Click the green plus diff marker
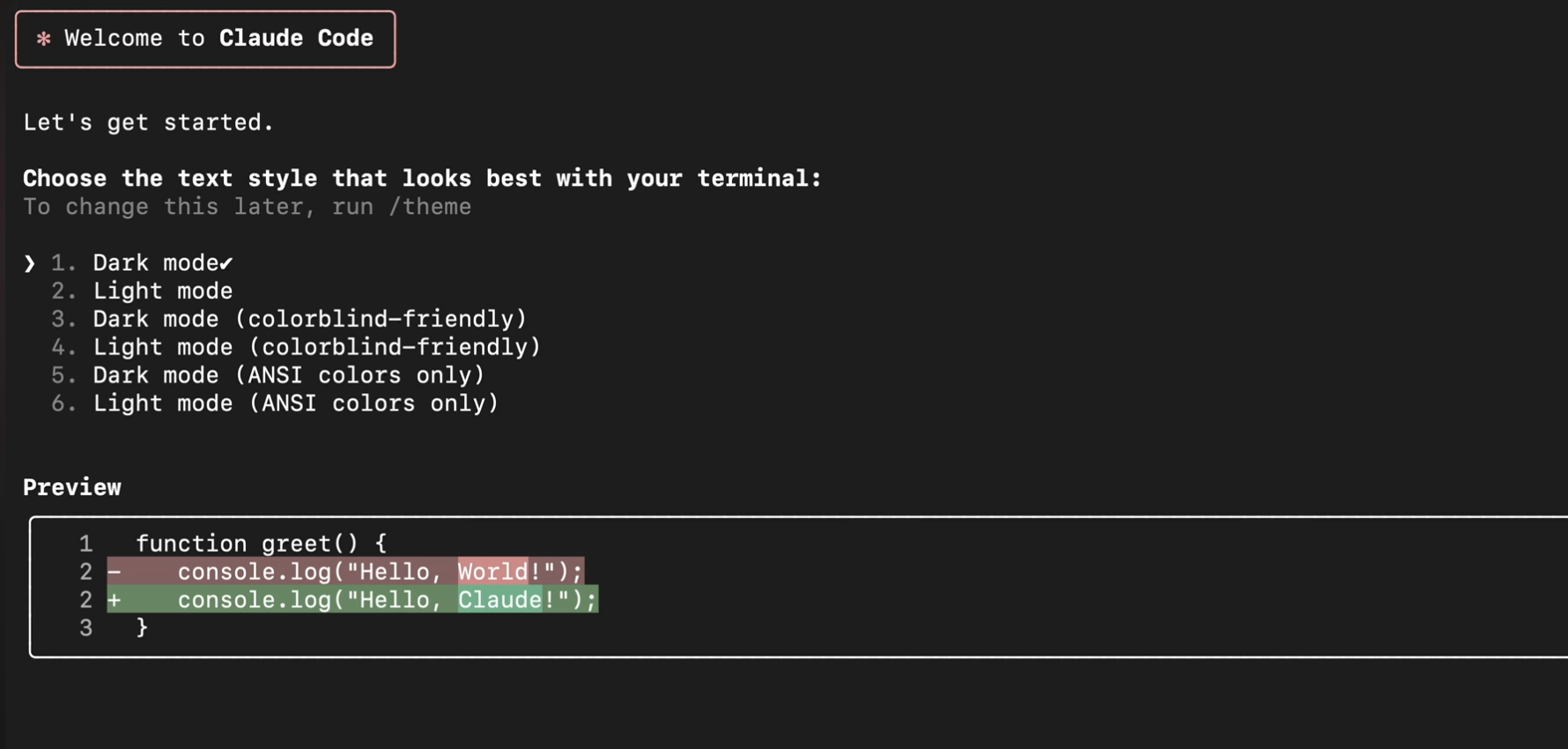Image resolution: width=1568 pixels, height=749 pixels. point(115,600)
